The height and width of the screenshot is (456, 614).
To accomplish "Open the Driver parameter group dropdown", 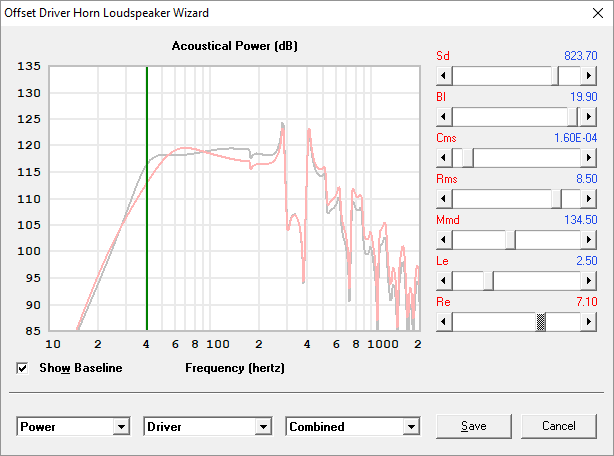I will click(263, 427).
